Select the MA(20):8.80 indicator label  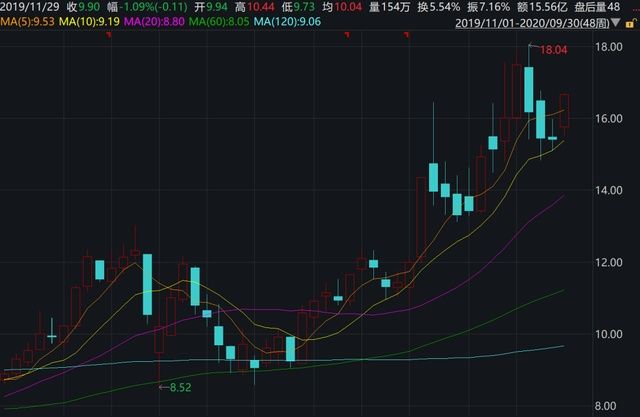[x=154, y=22]
